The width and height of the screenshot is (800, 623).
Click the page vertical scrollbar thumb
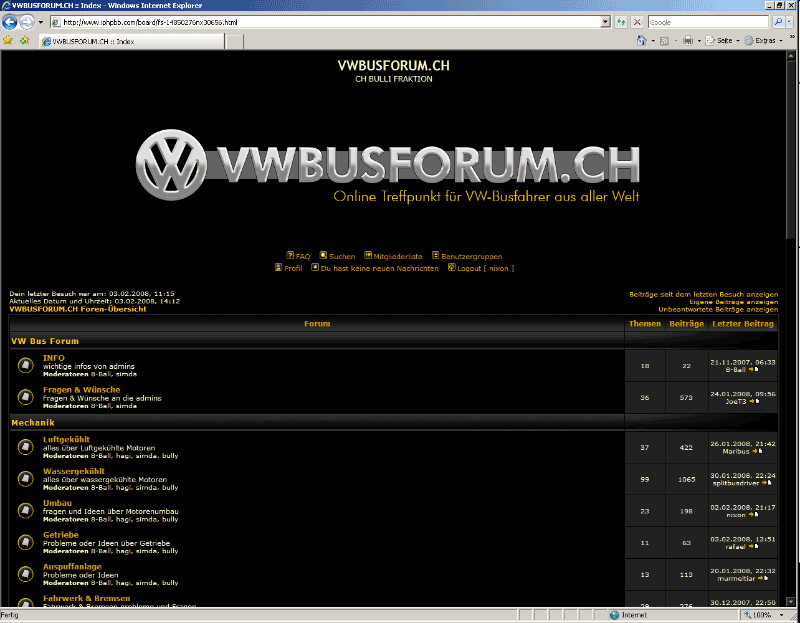[x=791, y=151]
